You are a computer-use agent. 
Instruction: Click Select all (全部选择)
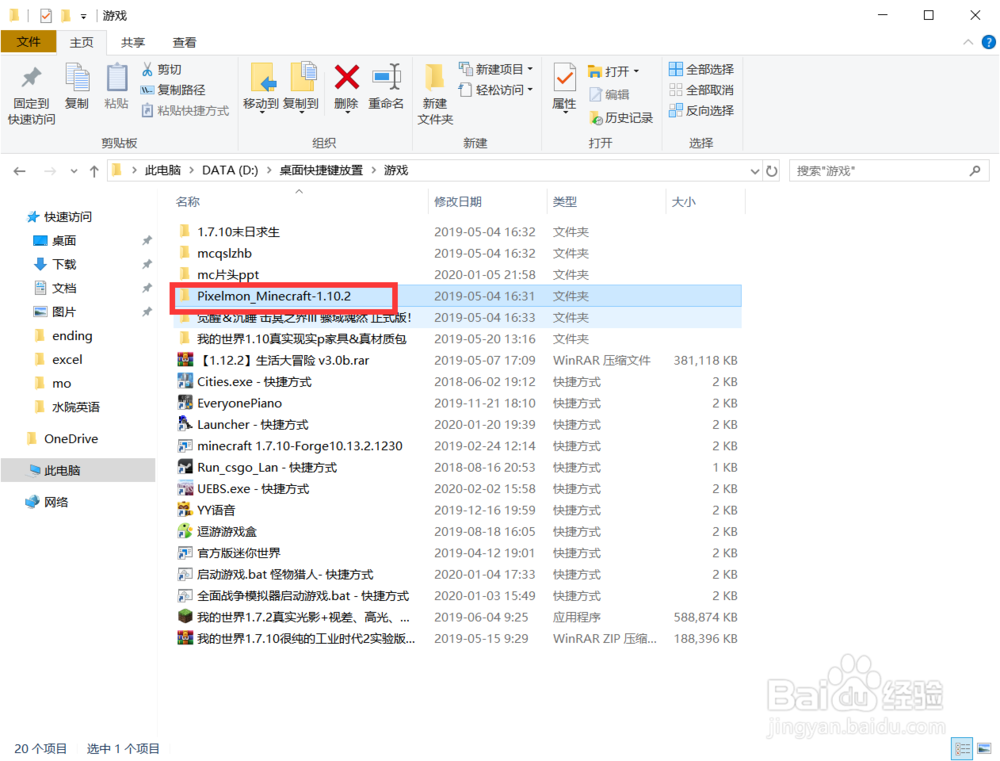[x=701, y=69]
